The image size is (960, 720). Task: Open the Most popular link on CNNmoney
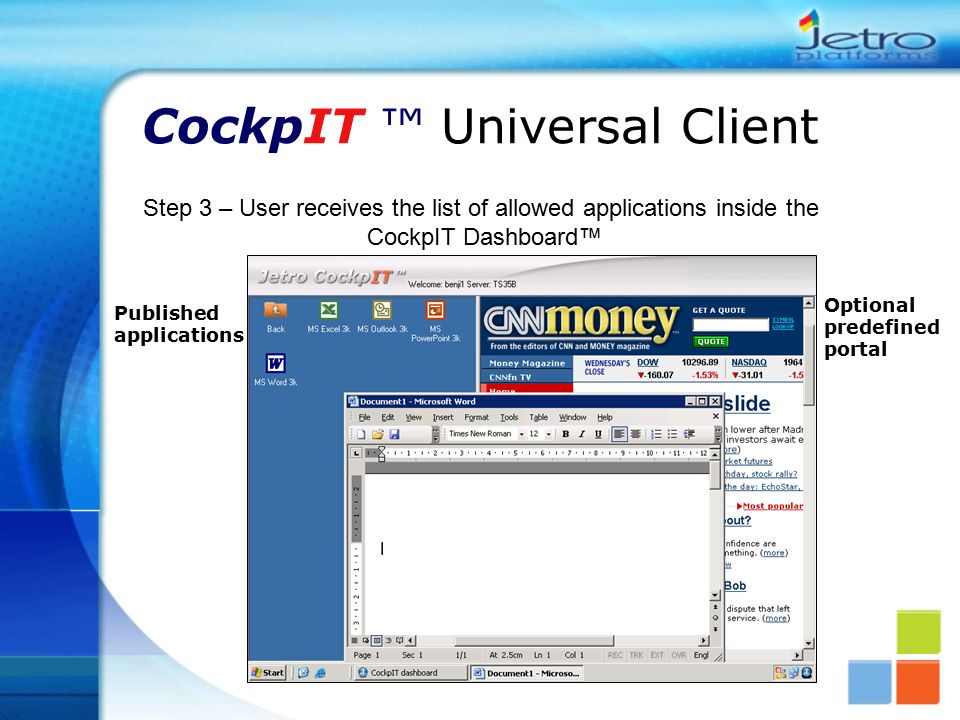click(773, 506)
